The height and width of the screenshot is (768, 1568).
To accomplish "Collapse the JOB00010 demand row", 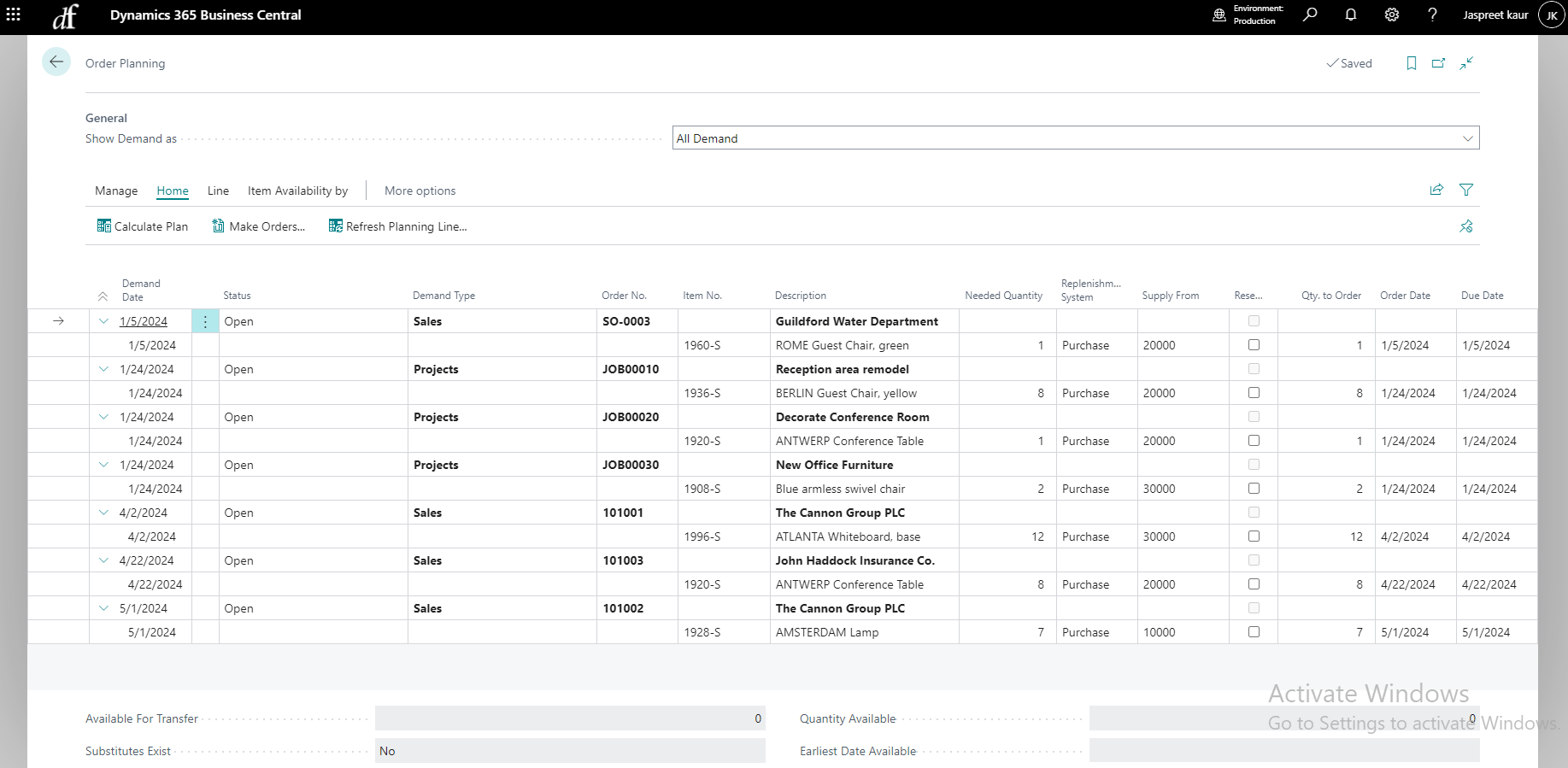I will (103, 369).
